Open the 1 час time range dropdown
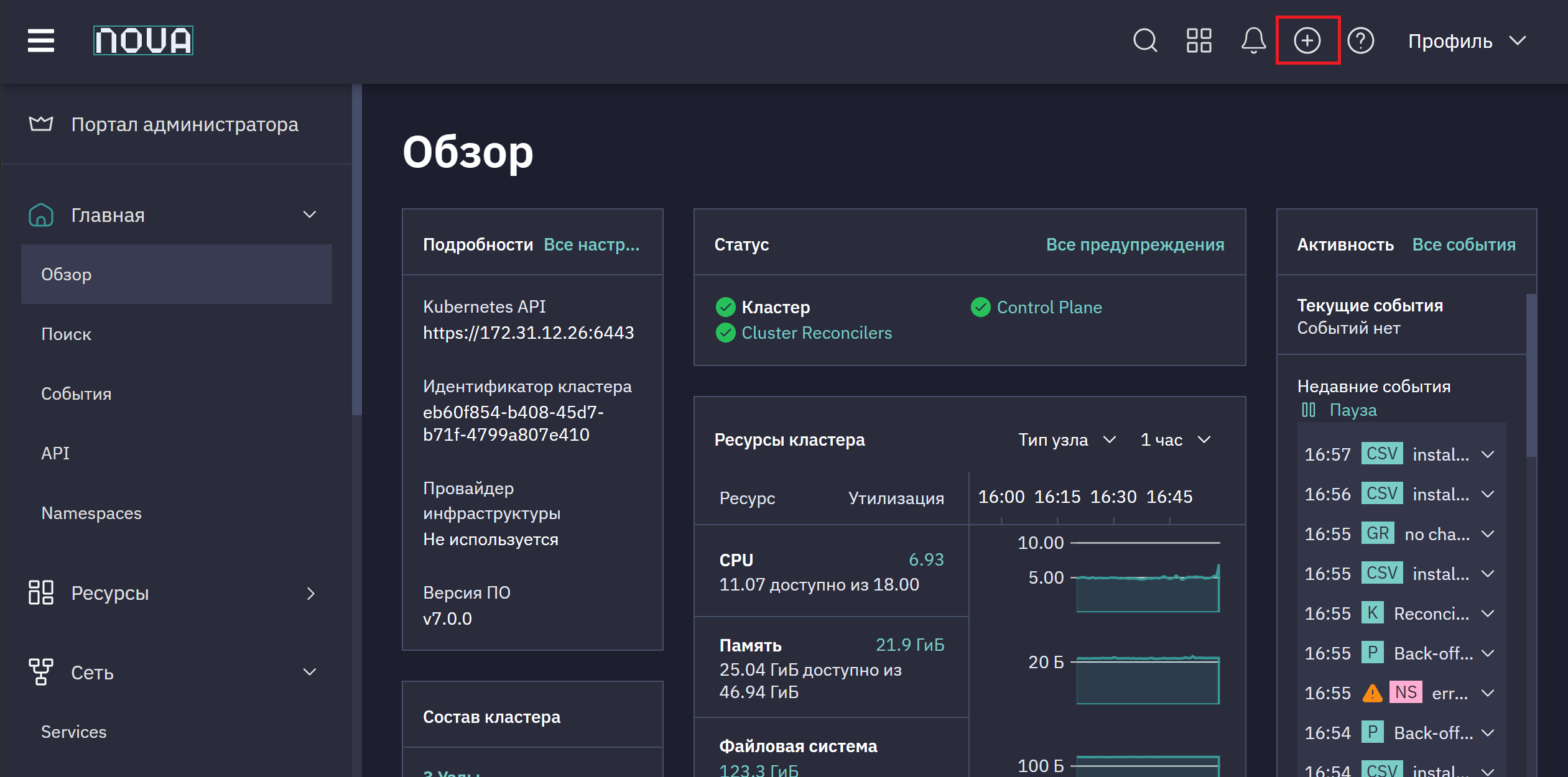The height and width of the screenshot is (777, 1568). (1176, 439)
